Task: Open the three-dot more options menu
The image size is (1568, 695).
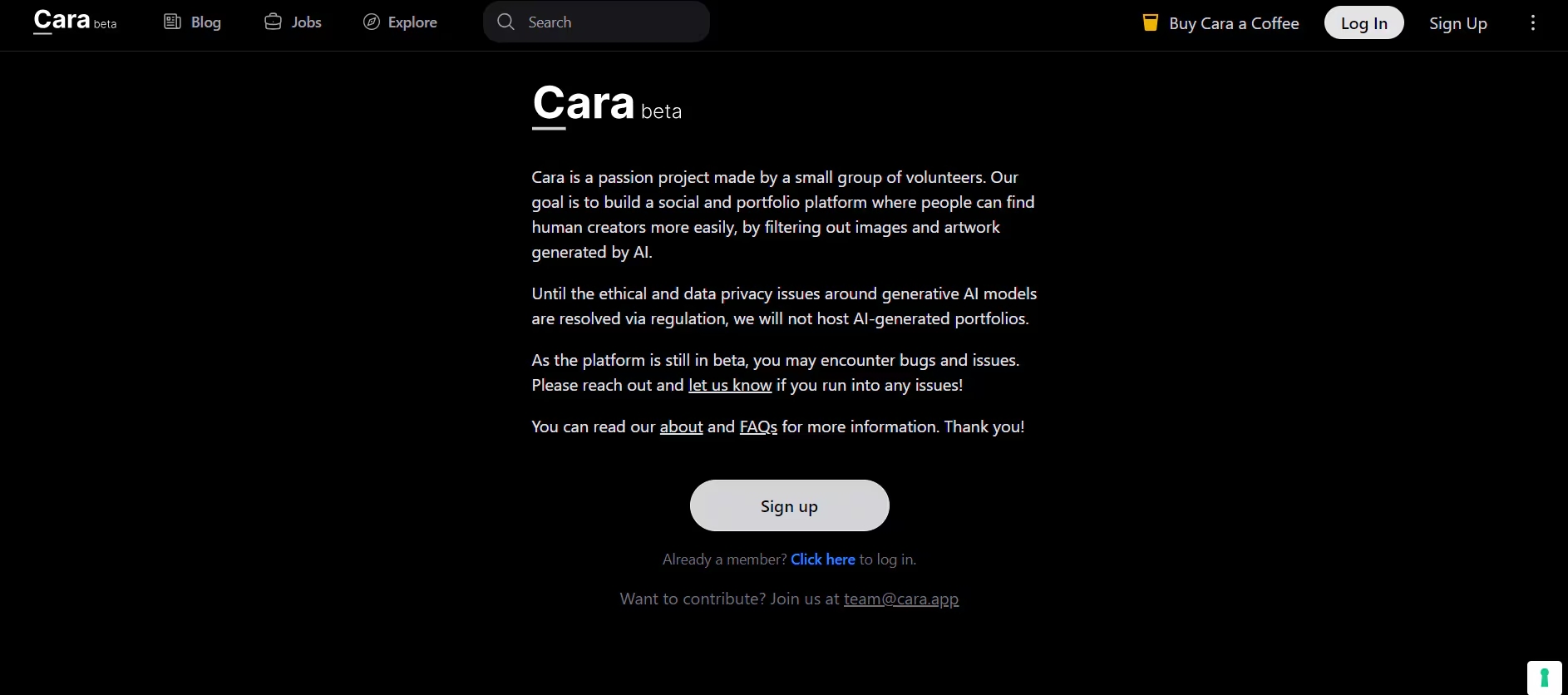Action: [x=1533, y=22]
